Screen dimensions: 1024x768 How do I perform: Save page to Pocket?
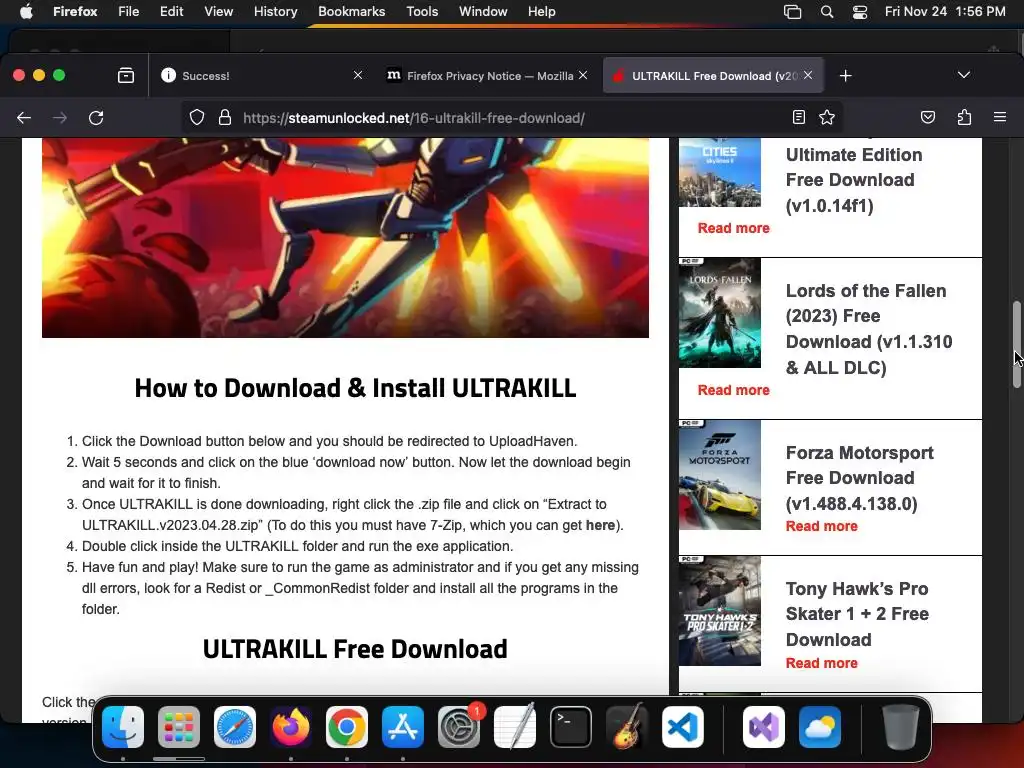point(927,118)
